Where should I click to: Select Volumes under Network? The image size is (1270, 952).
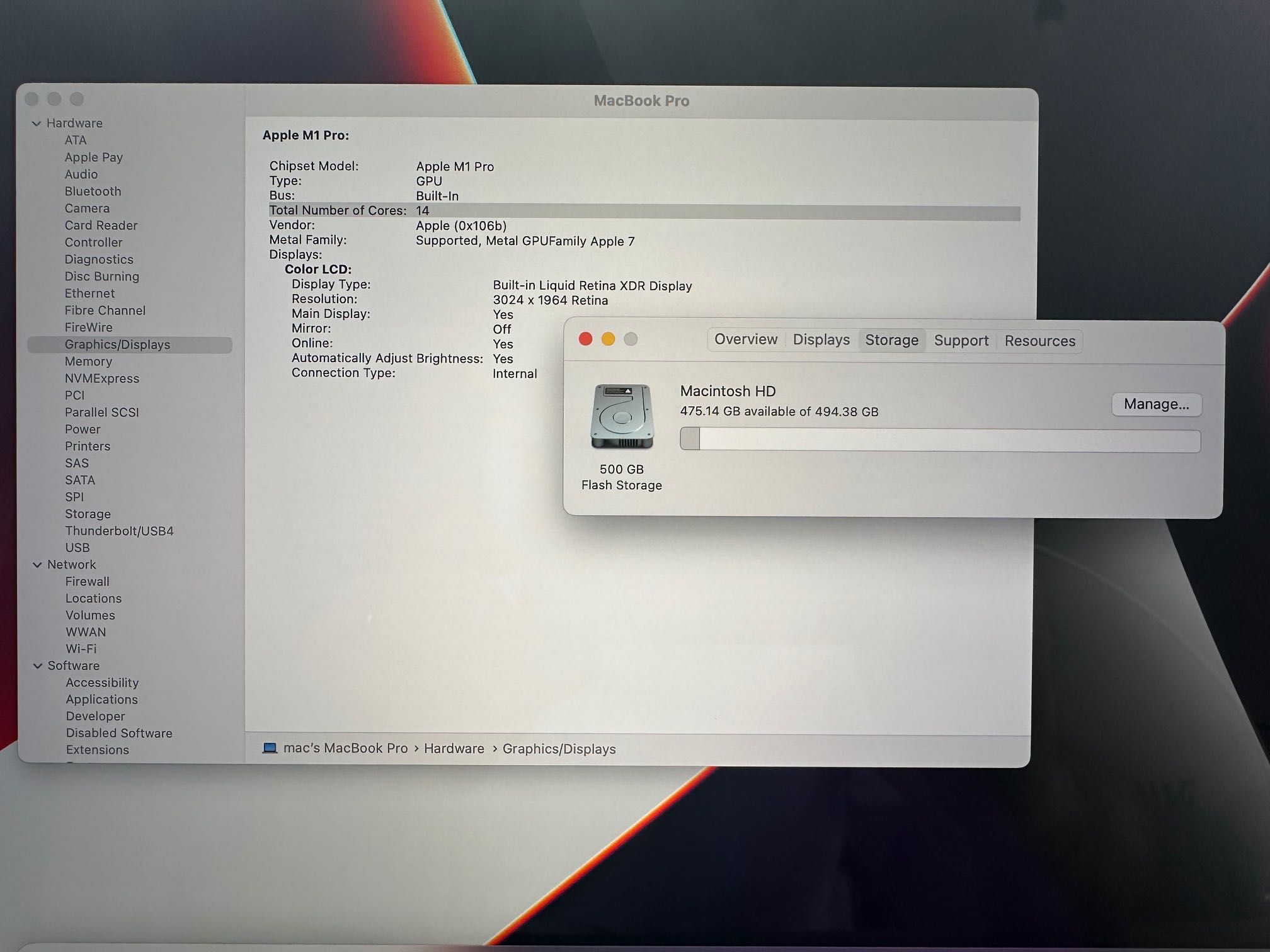tap(91, 615)
